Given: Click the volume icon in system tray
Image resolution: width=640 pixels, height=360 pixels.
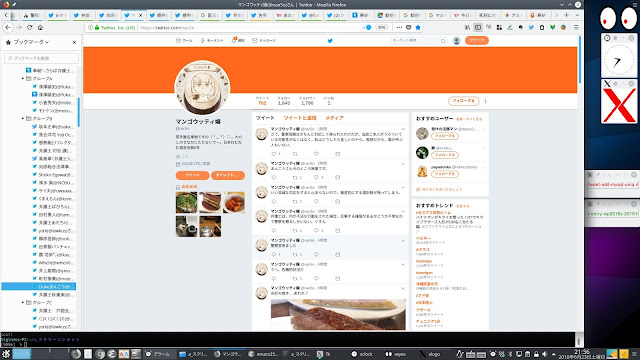Looking at the screenshot, I should (x=544, y=354).
